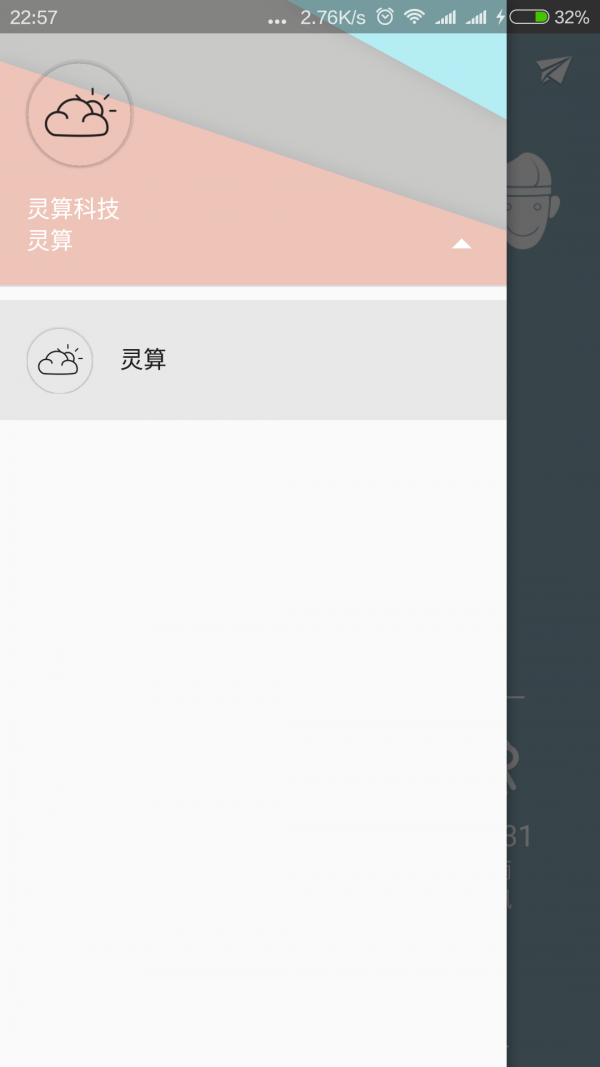Click the 灵算 subtitle under 灵算科技
The width and height of the screenshot is (600, 1067).
click(x=50, y=240)
